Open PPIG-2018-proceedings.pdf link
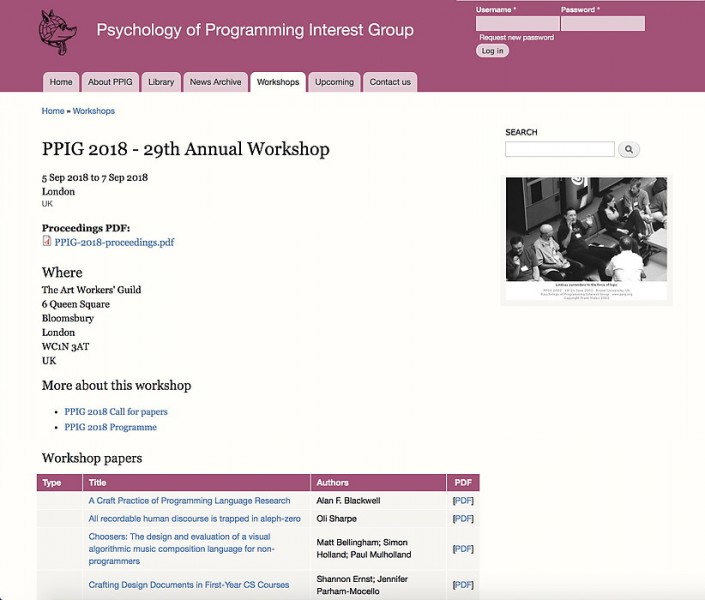Image resolution: width=705 pixels, height=600 pixels. click(x=114, y=242)
